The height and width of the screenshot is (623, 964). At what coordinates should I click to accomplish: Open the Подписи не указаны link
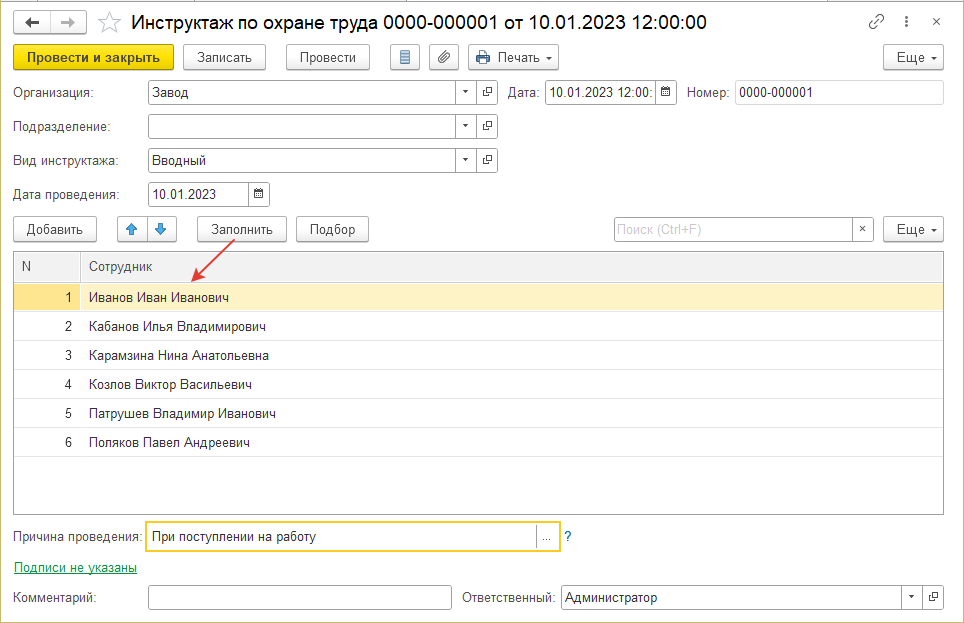(75, 568)
